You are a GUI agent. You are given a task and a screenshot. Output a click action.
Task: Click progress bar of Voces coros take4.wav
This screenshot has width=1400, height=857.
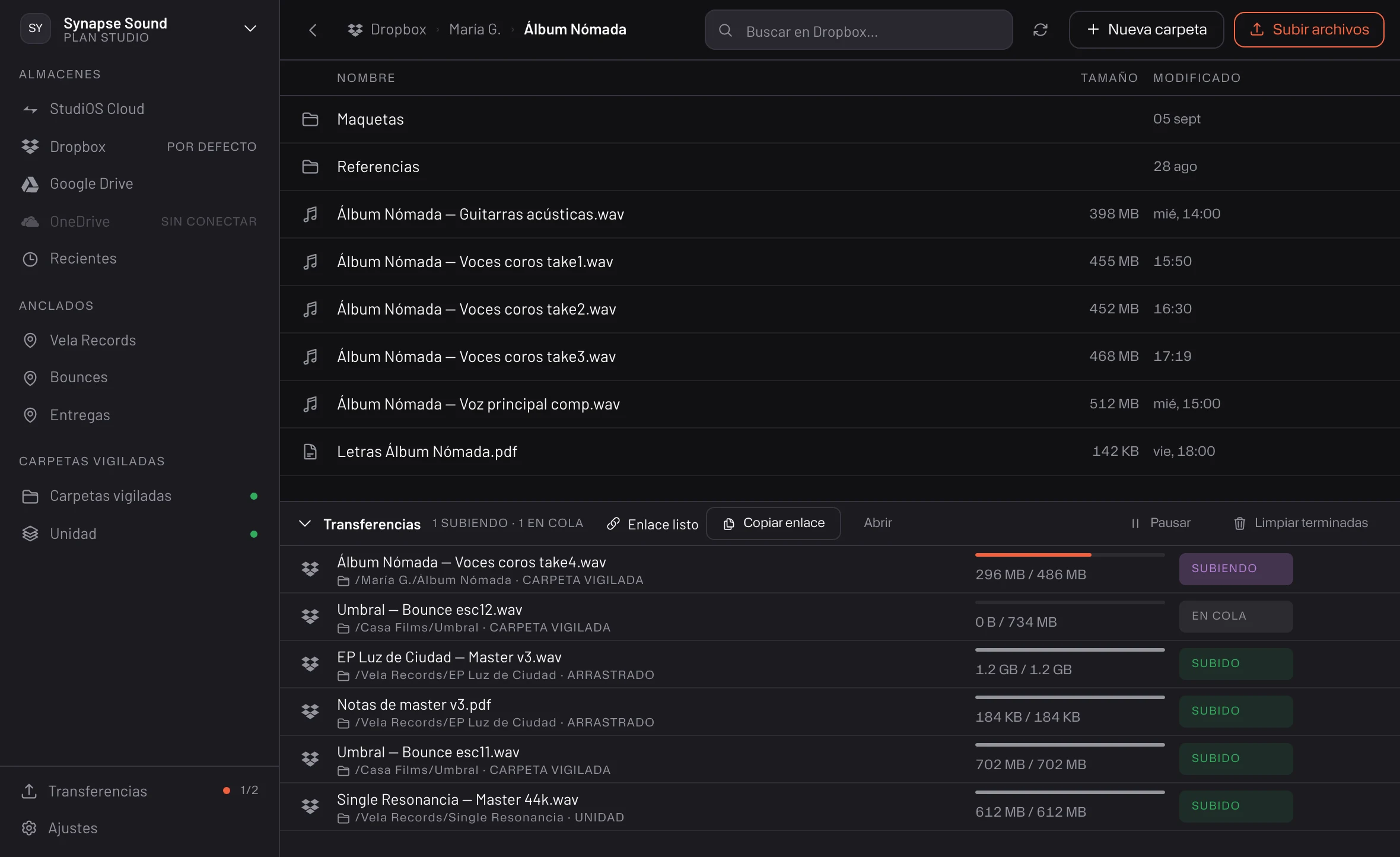click(1070, 555)
